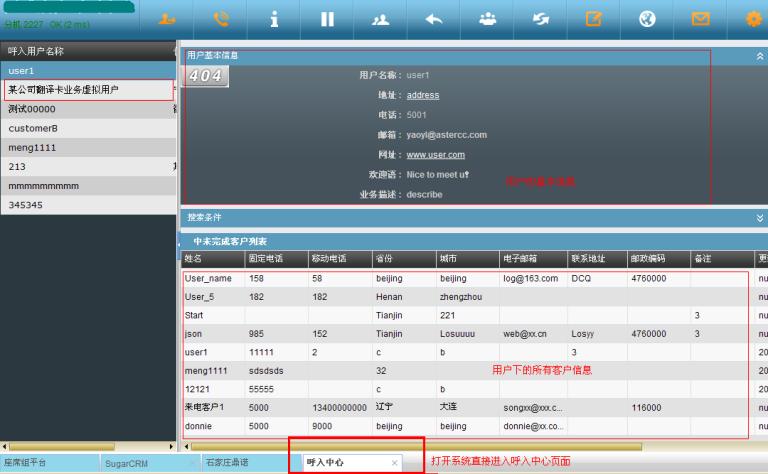Click the reply arrow icon
The image size is (768, 474).
434,18
